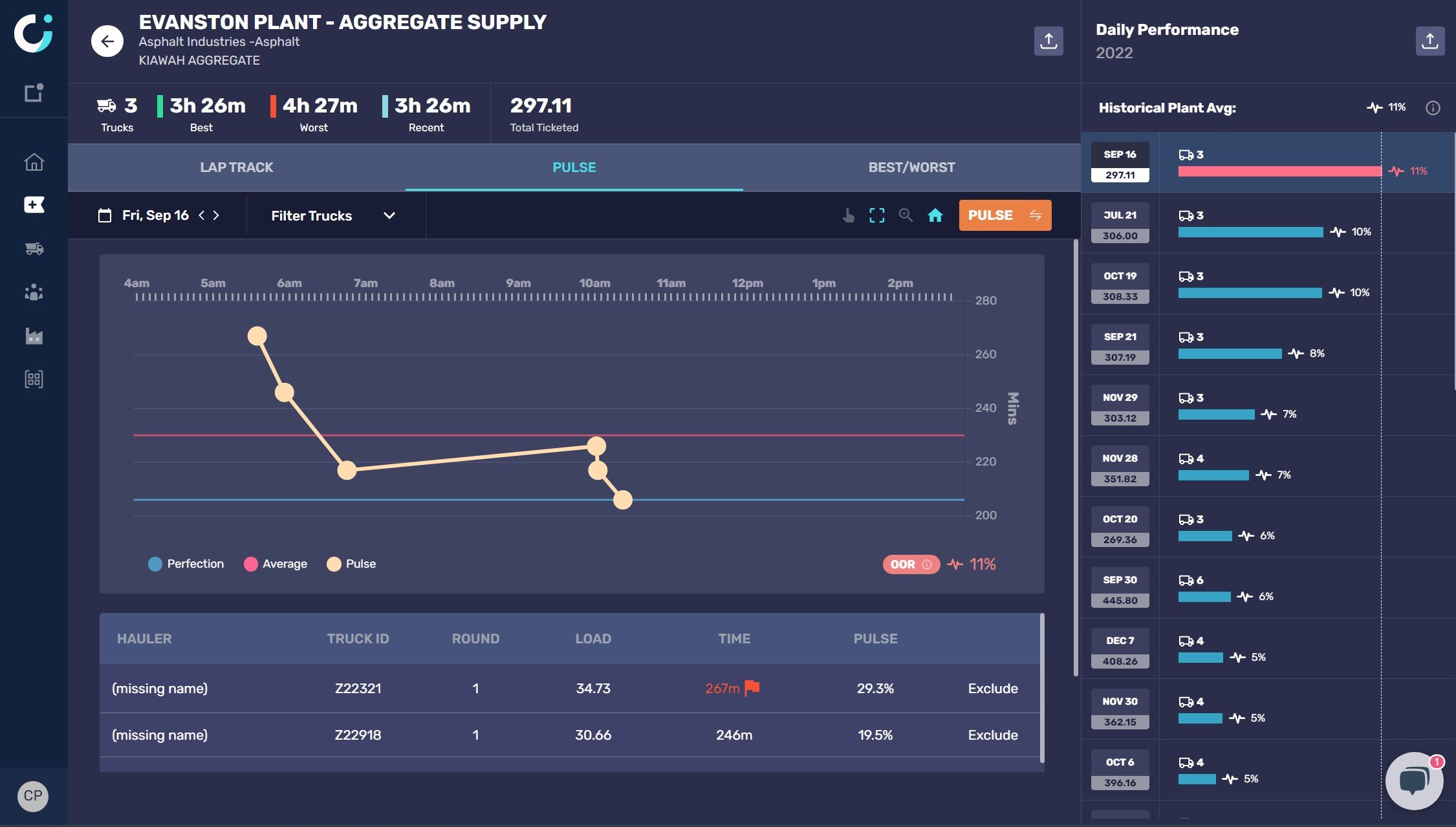Select the SEP 30 date tile

1120,589
